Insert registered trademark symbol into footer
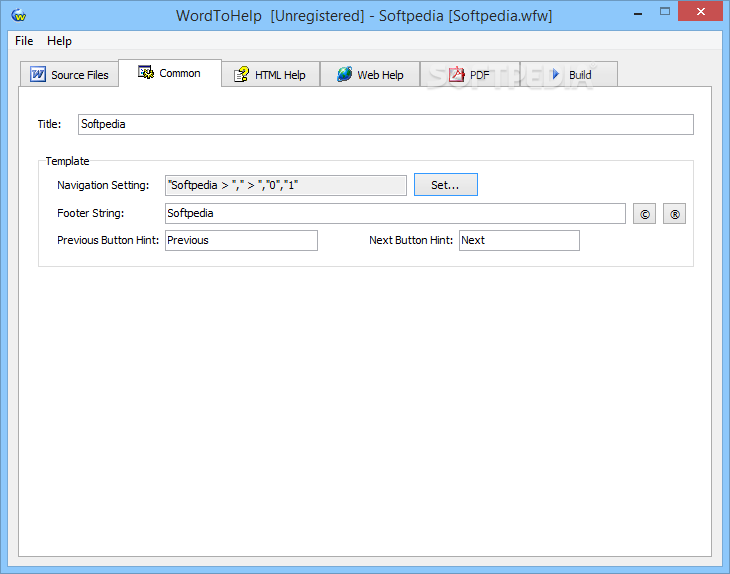Screen dimensions: 730x574 pos(675,214)
